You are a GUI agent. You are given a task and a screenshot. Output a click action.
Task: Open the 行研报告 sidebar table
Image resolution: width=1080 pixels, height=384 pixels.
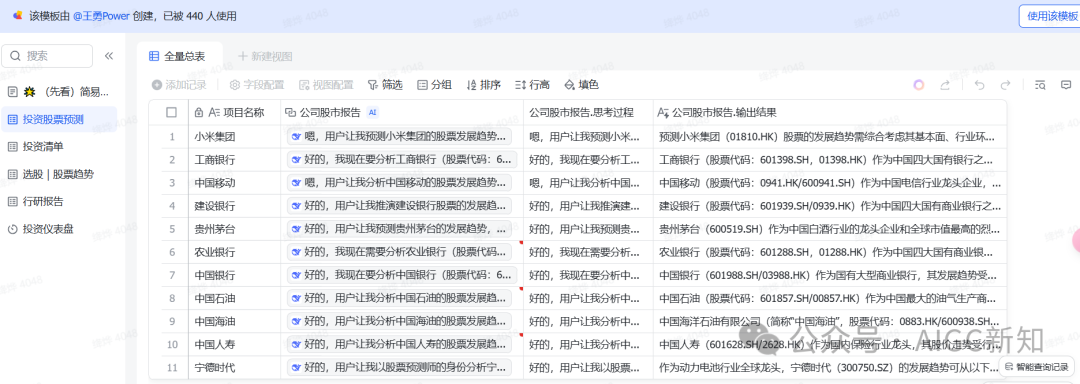(x=59, y=202)
